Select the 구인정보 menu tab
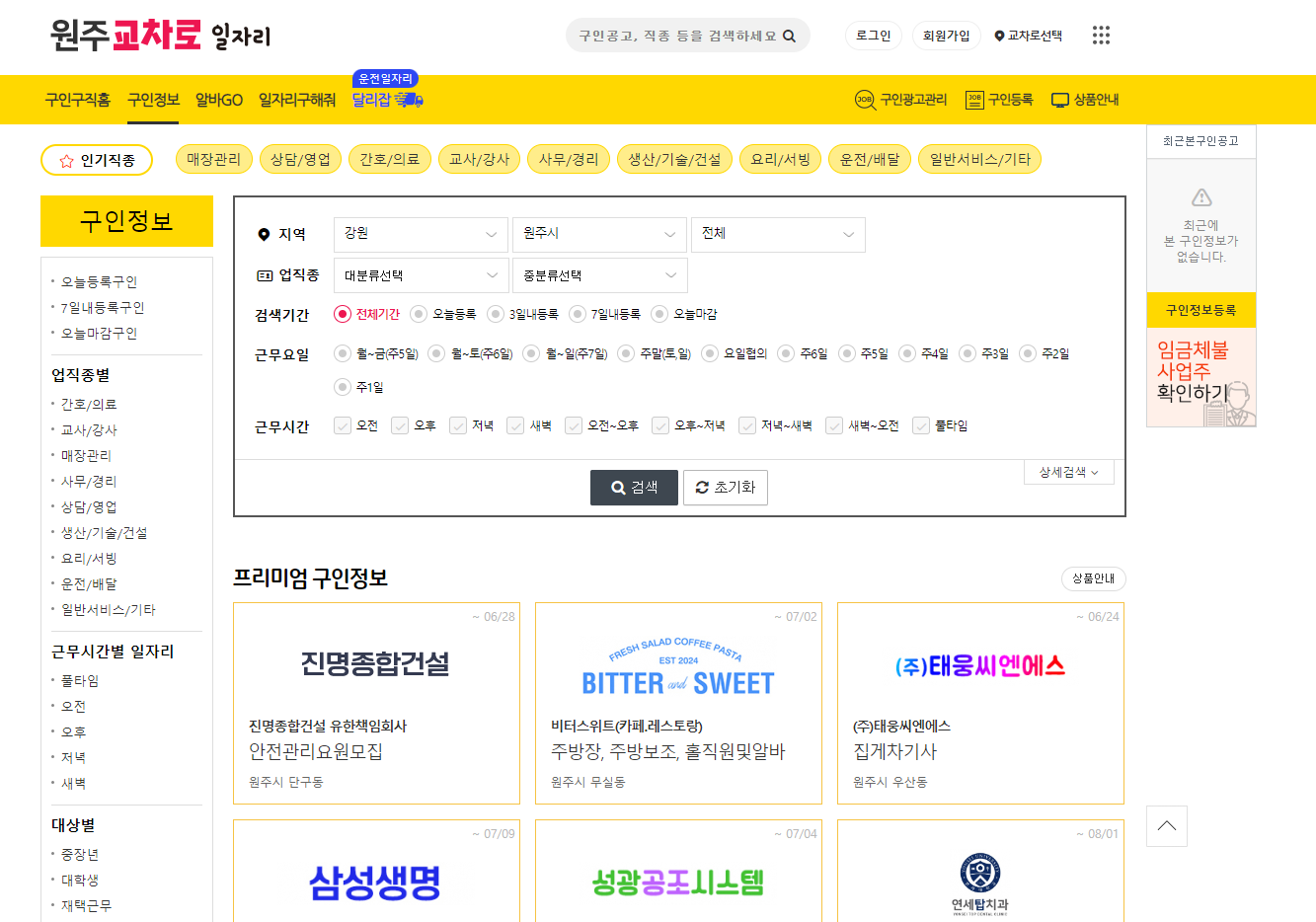The height and width of the screenshot is (922, 1316). [153, 100]
